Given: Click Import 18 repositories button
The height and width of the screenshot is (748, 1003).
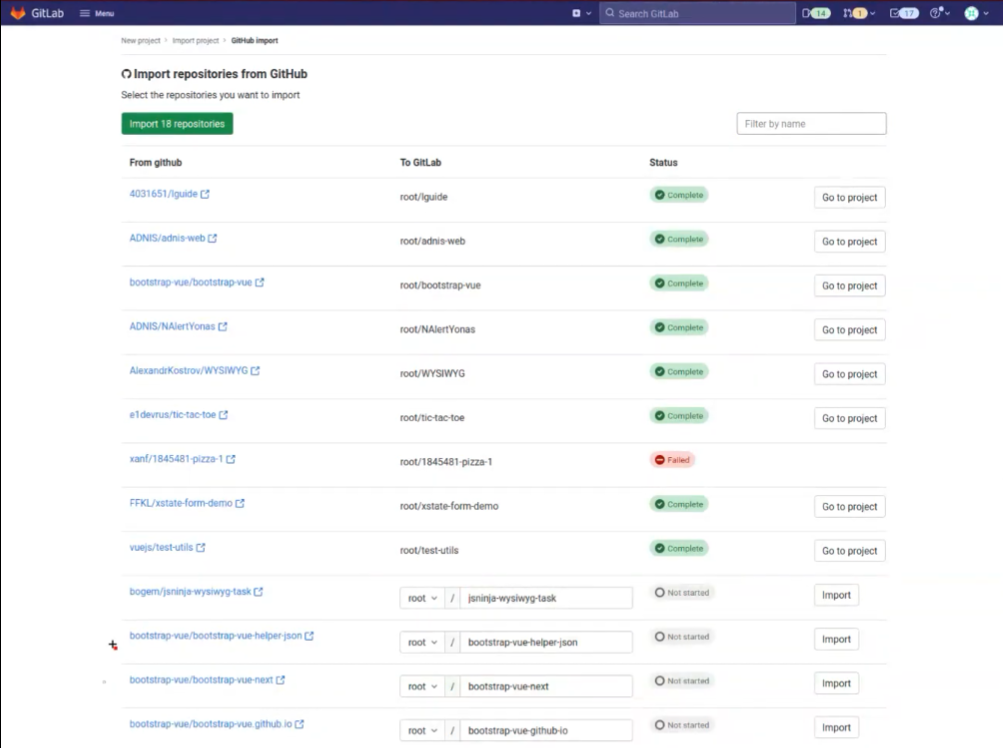Looking at the screenshot, I should tap(177, 124).
